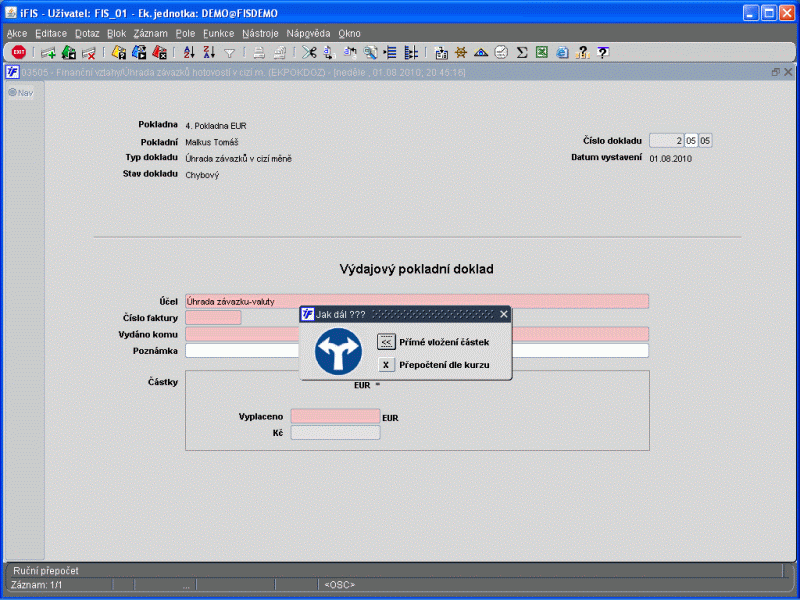Image resolution: width=800 pixels, height=600 pixels.
Task: Close the Jak dál ??? dialog
Action: (x=504, y=314)
